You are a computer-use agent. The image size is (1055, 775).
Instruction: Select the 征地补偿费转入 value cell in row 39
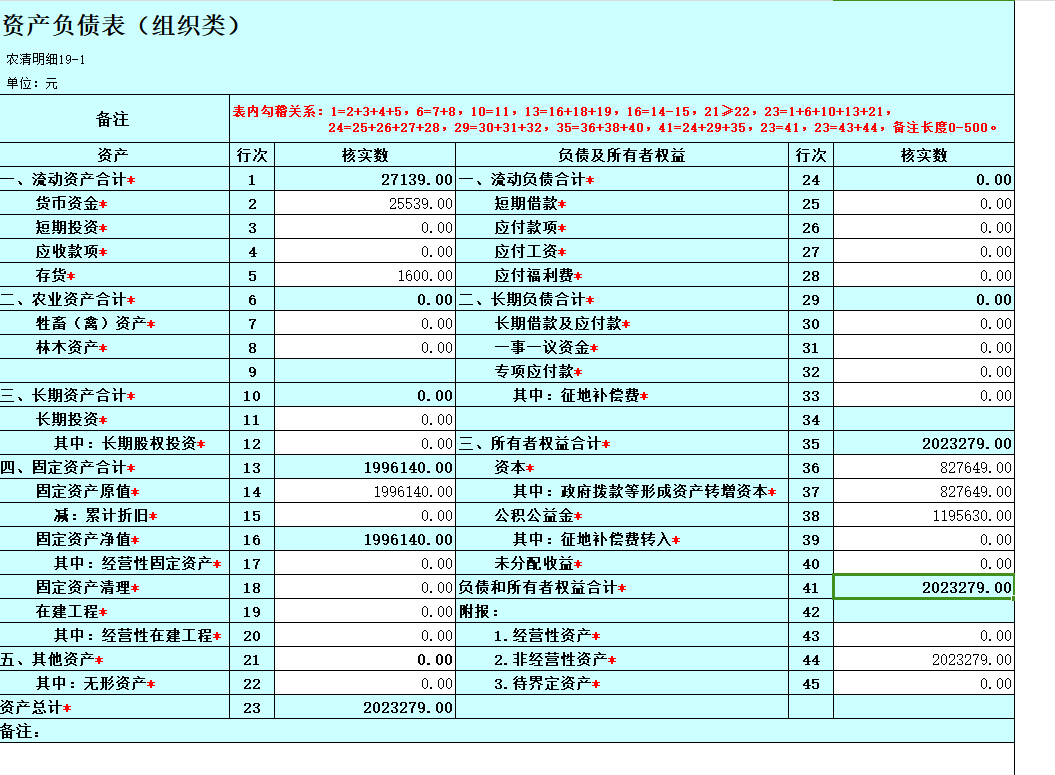[924, 540]
